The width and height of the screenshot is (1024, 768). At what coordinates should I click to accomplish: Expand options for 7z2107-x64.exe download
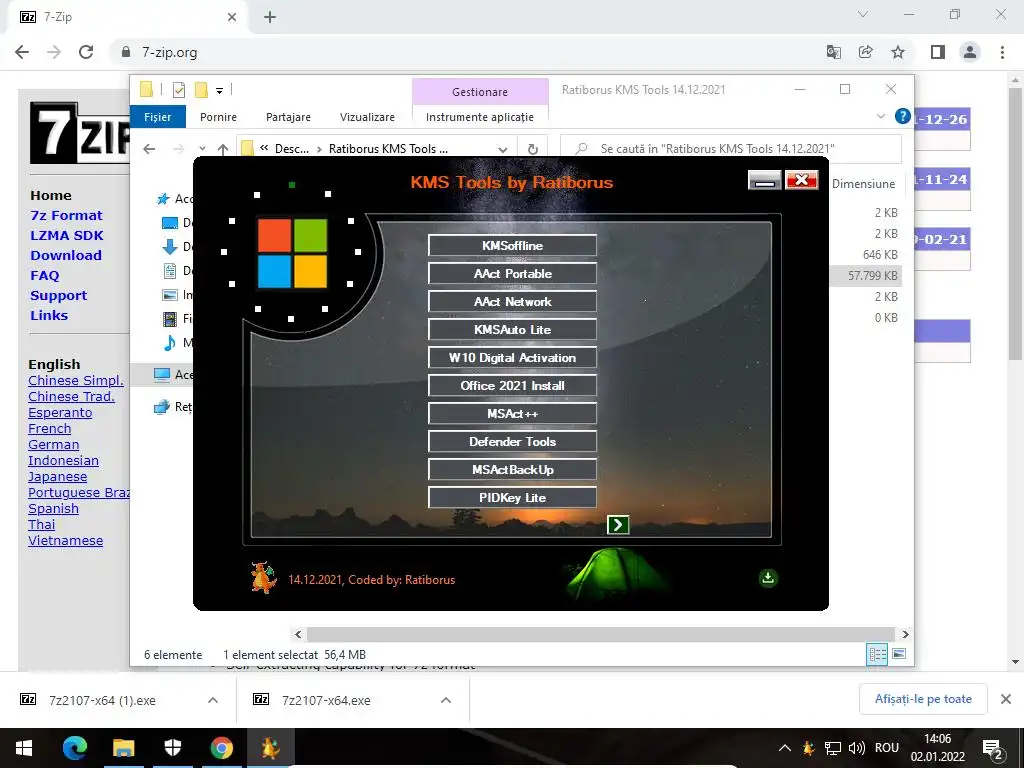click(x=446, y=700)
